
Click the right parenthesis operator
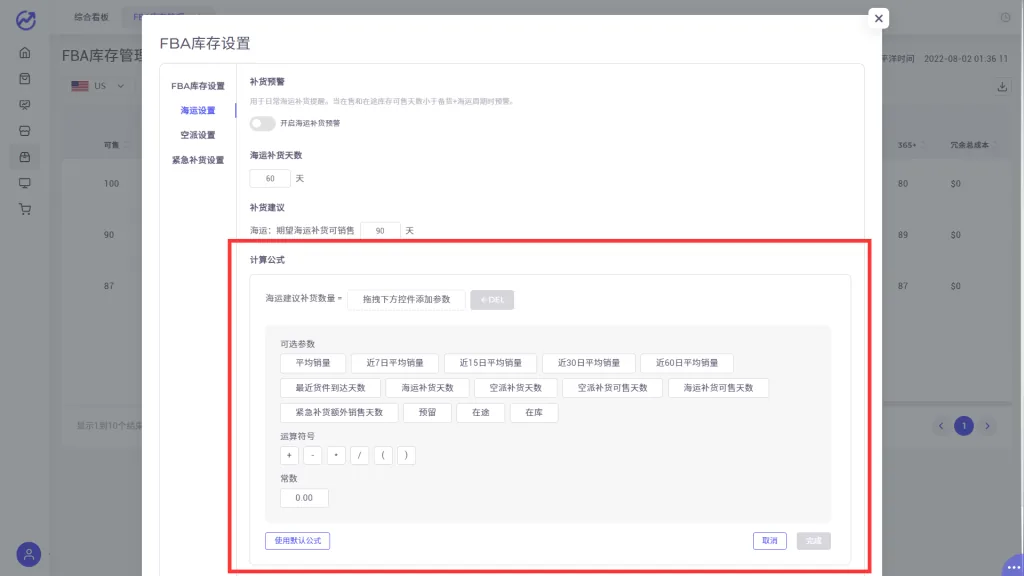coord(406,455)
